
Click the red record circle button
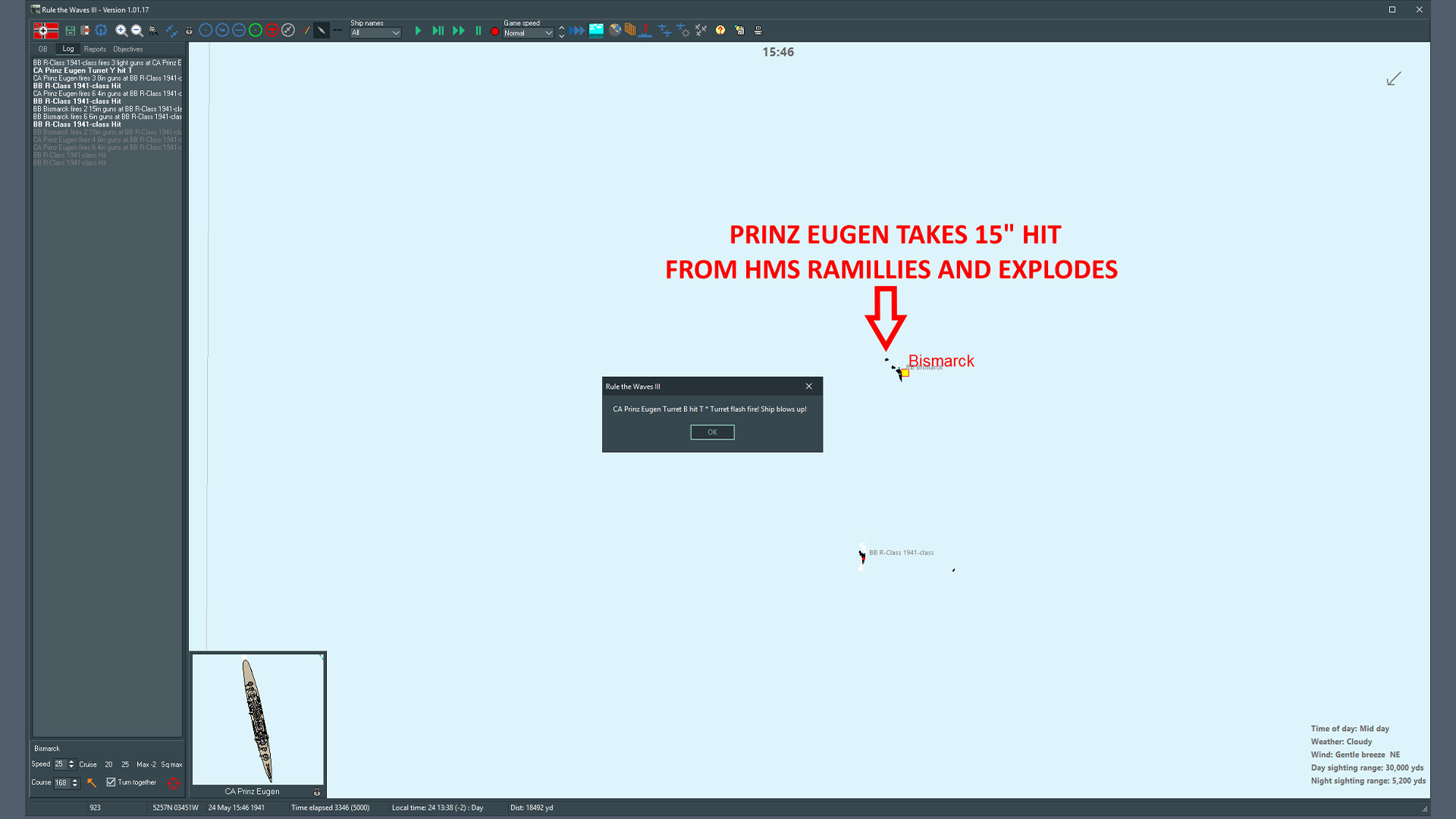[495, 32]
